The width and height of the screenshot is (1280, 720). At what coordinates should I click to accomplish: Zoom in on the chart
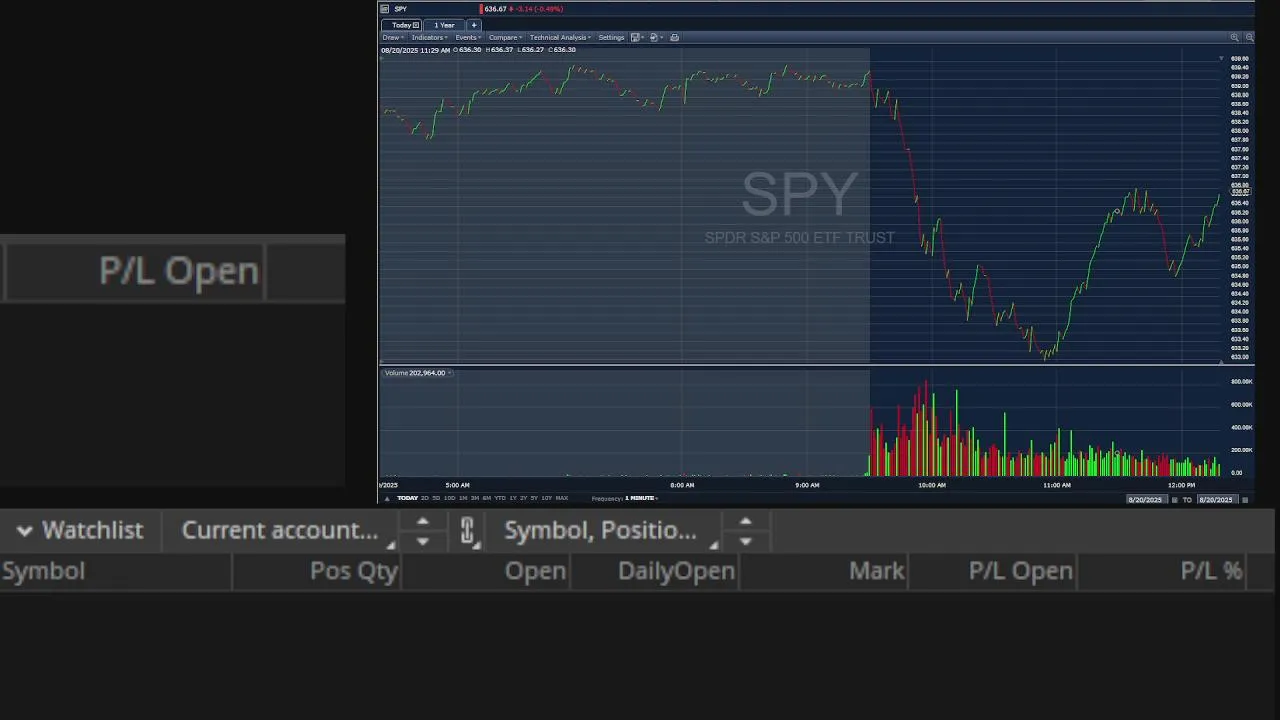1234,37
